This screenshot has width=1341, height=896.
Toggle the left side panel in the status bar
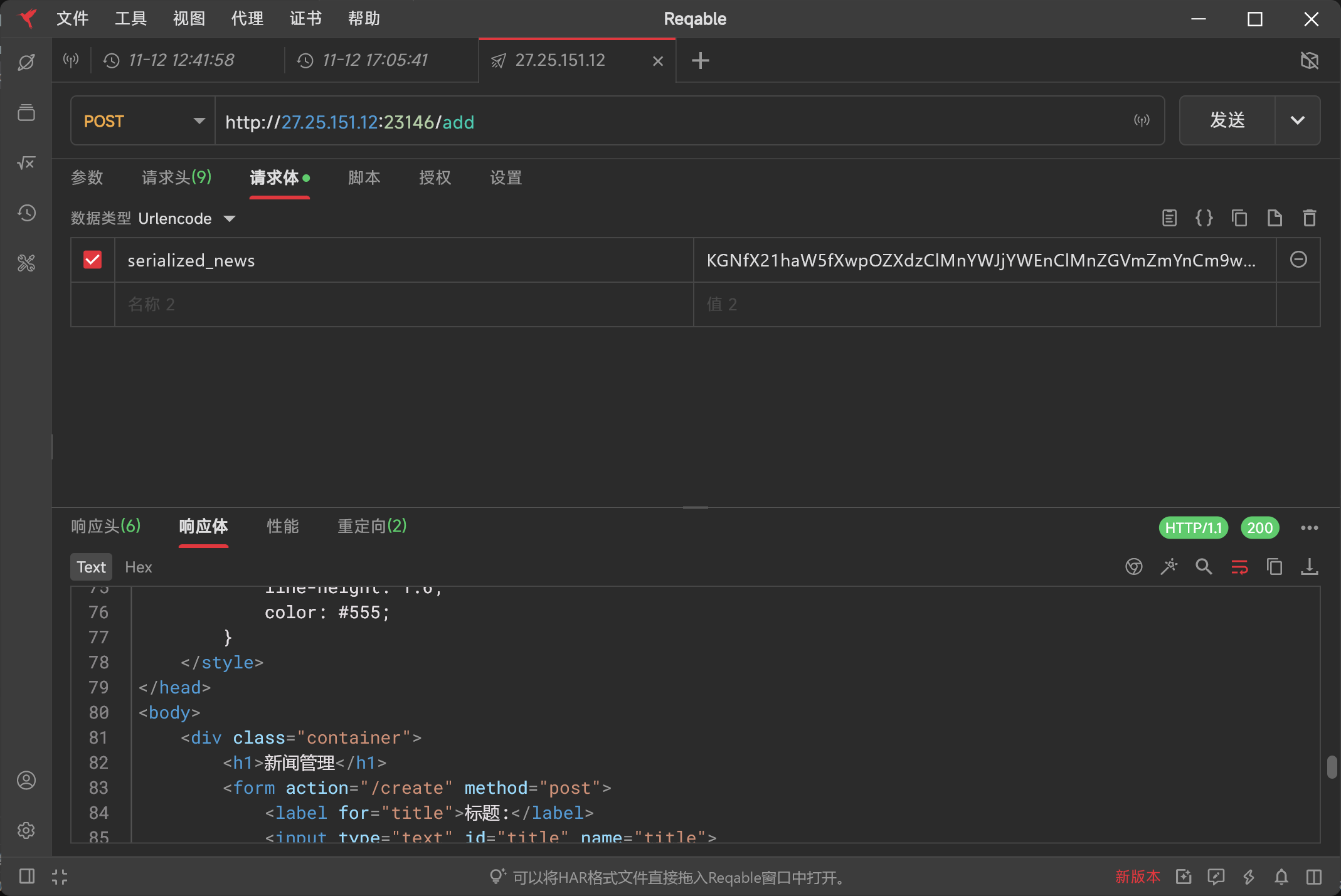click(27, 877)
